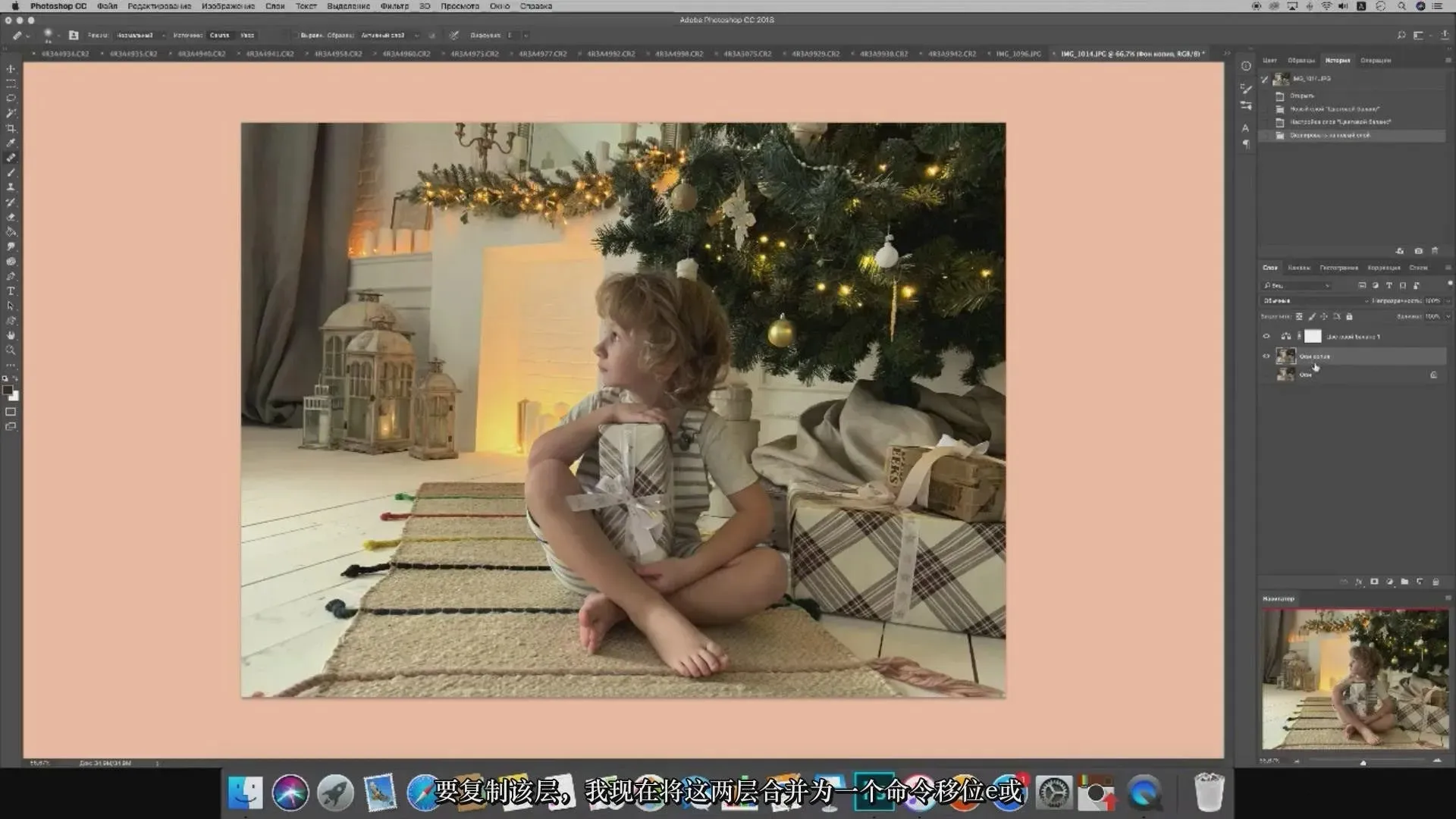This screenshot has height=819, width=1456.
Task: Select the Move tool in toolbar
Action: coord(11,69)
